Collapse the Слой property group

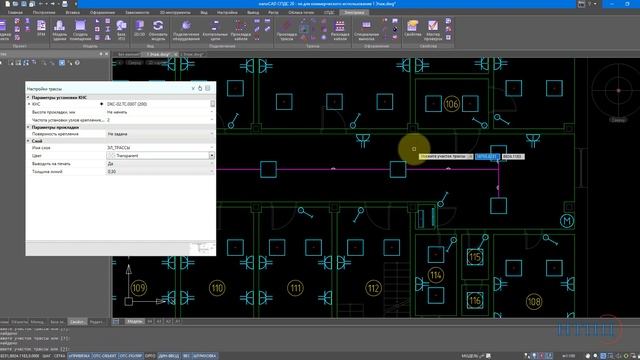pos(28,141)
